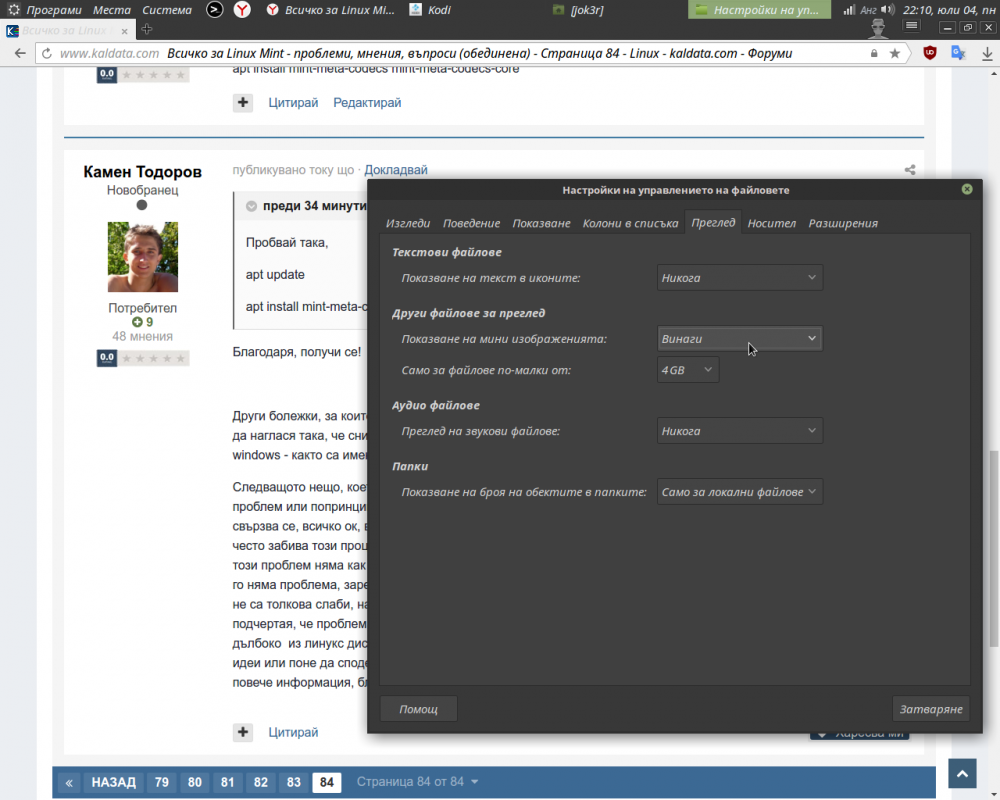Switch to the Показване tab
This screenshot has width=1000, height=800.
pos(541,223)
